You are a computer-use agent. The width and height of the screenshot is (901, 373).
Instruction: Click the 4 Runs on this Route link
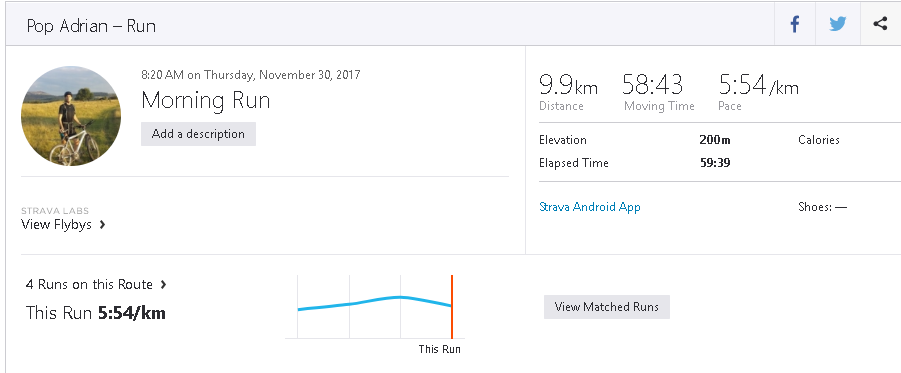point(89,284)
